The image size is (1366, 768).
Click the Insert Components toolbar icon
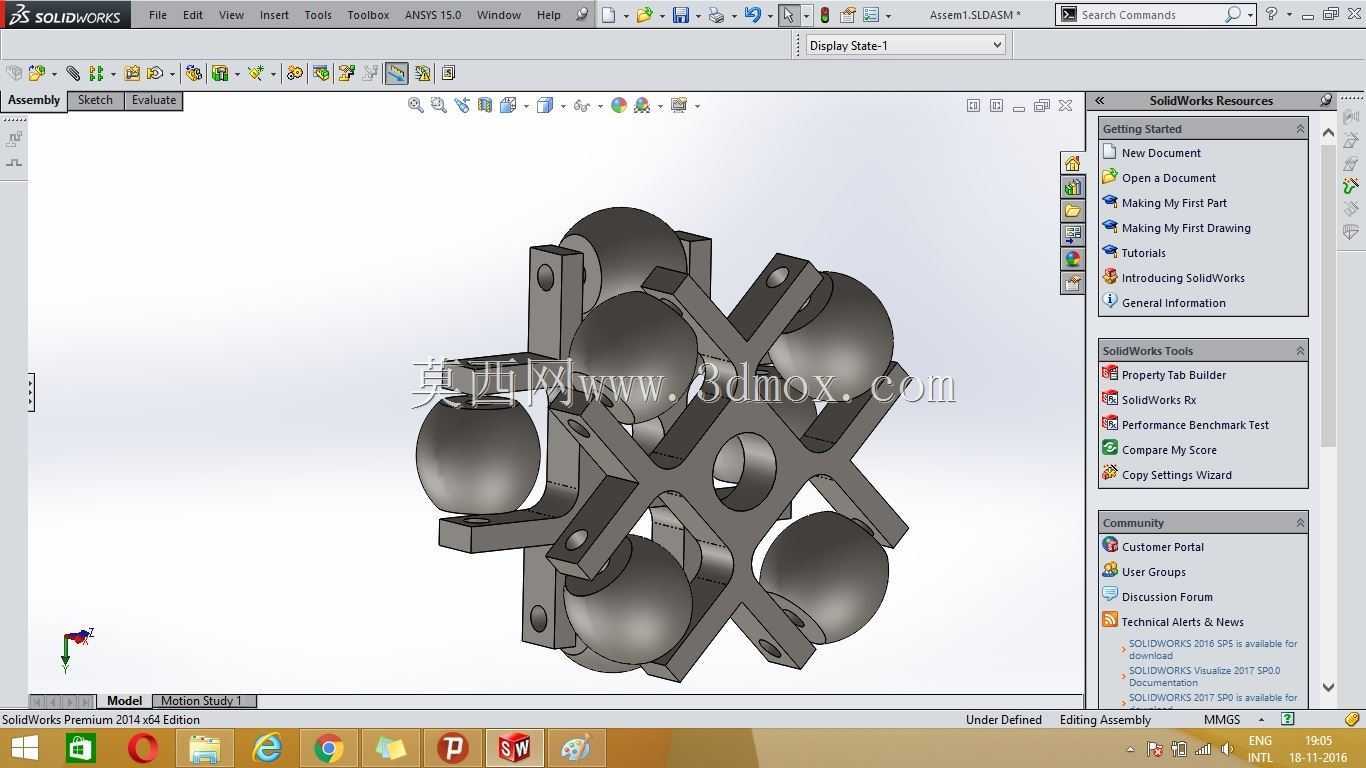tap(37, 73)
